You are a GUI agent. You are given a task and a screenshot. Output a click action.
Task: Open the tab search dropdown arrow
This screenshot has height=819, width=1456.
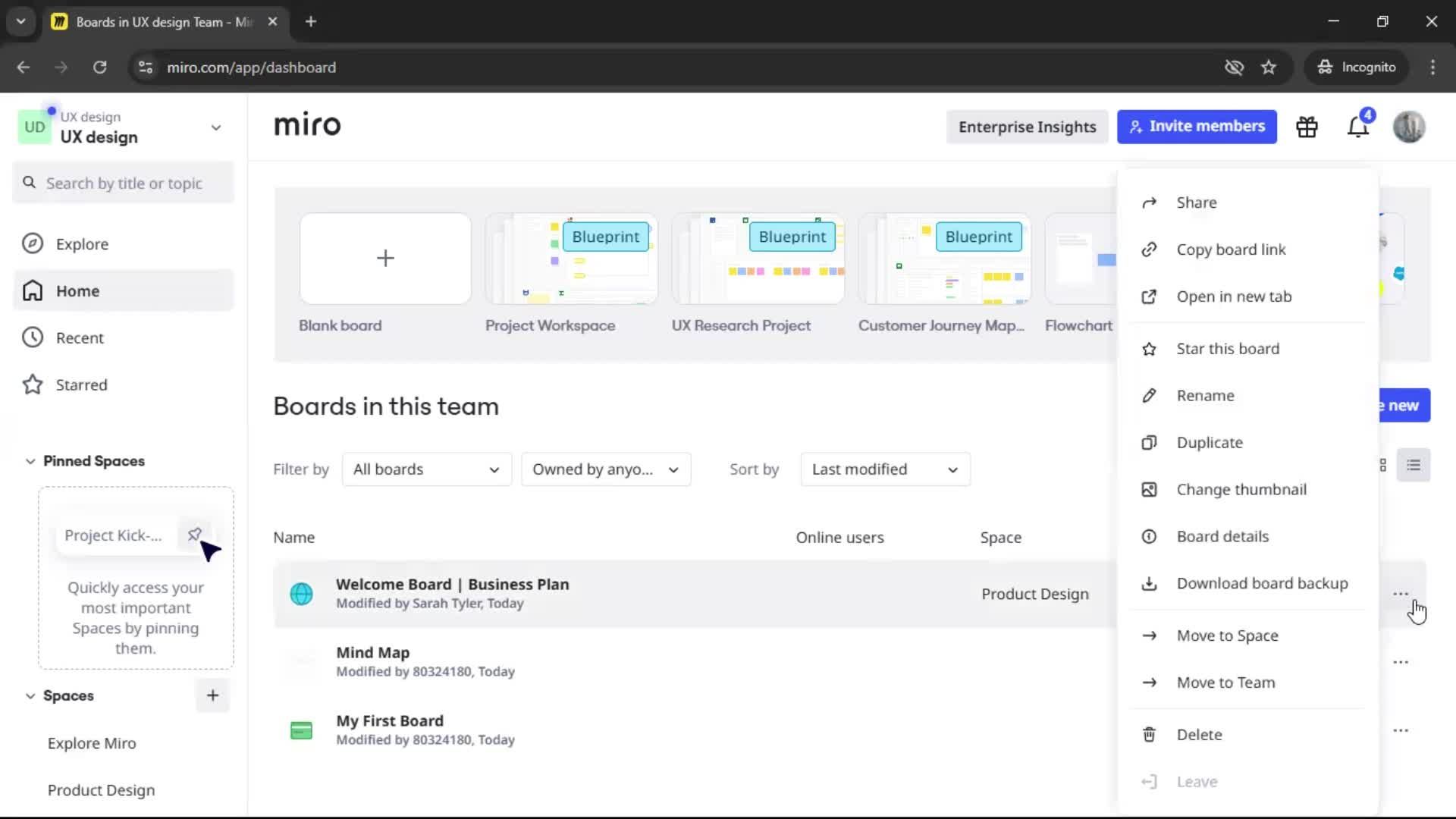click(x=20, y=22)
